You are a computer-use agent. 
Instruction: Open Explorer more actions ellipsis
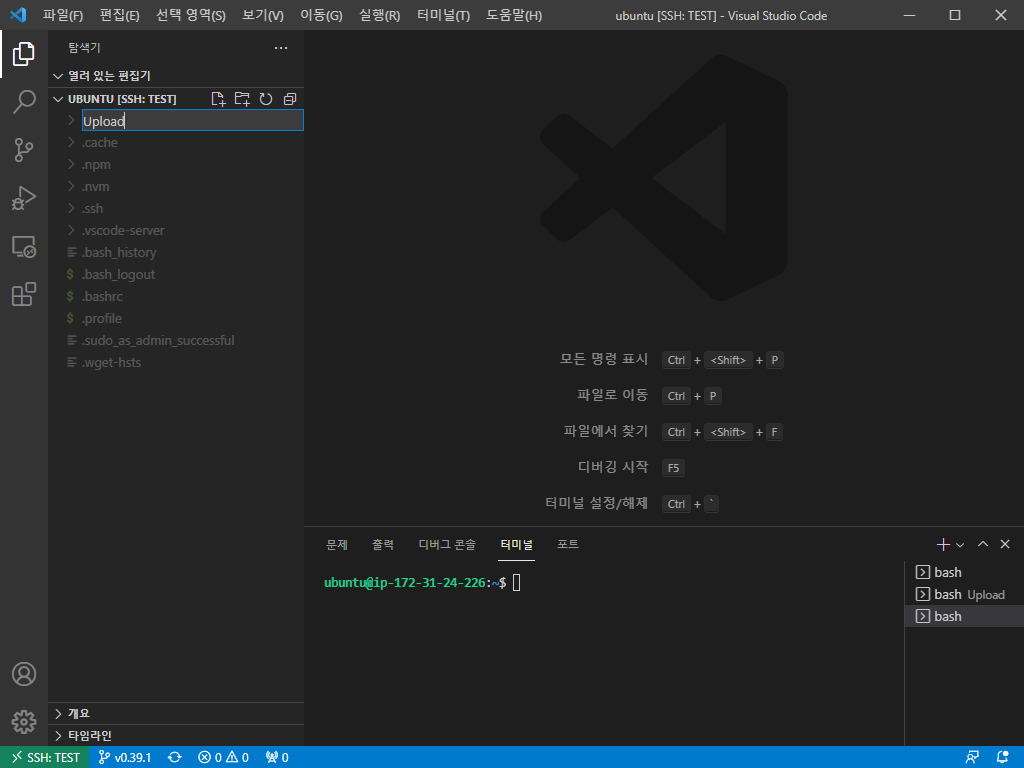pyautogui.click(x=281, y=48)
